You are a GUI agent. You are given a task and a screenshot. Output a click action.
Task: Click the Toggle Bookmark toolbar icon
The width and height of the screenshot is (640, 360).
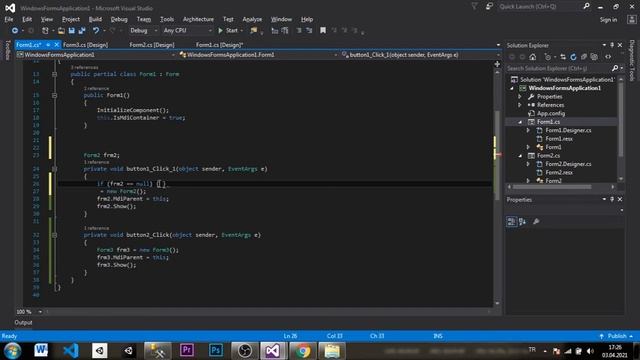pyautogui.click(x=323, y=31)
